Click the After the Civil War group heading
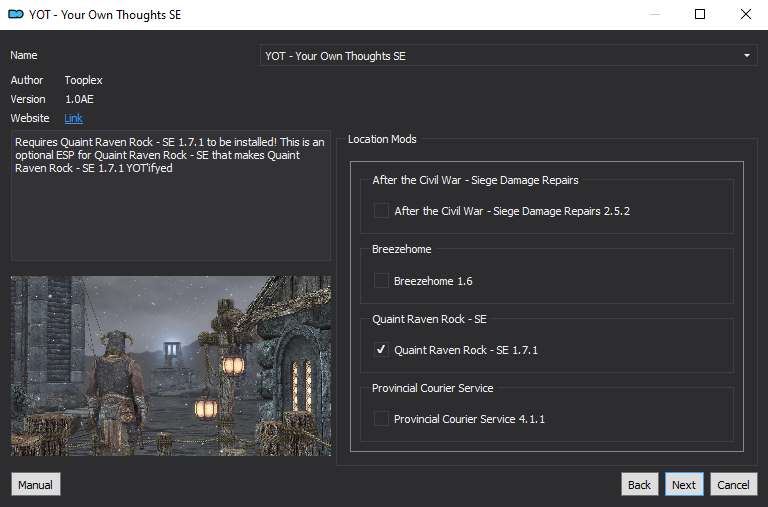 [x=475, y=180]
